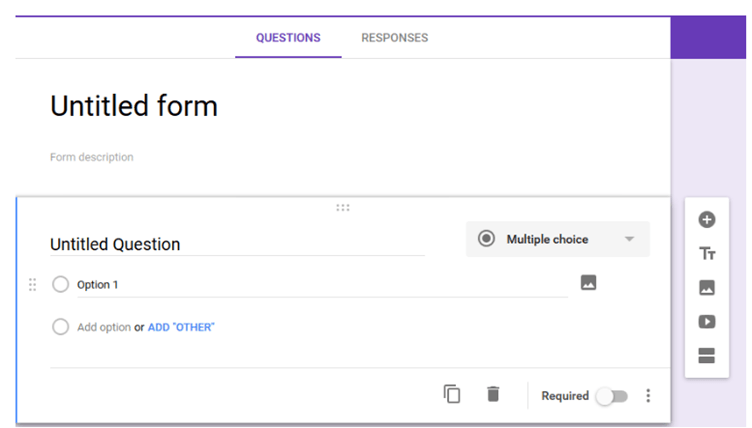Switch to the Responses tab
The image size is (752, 428).
[x=395, y=38]
